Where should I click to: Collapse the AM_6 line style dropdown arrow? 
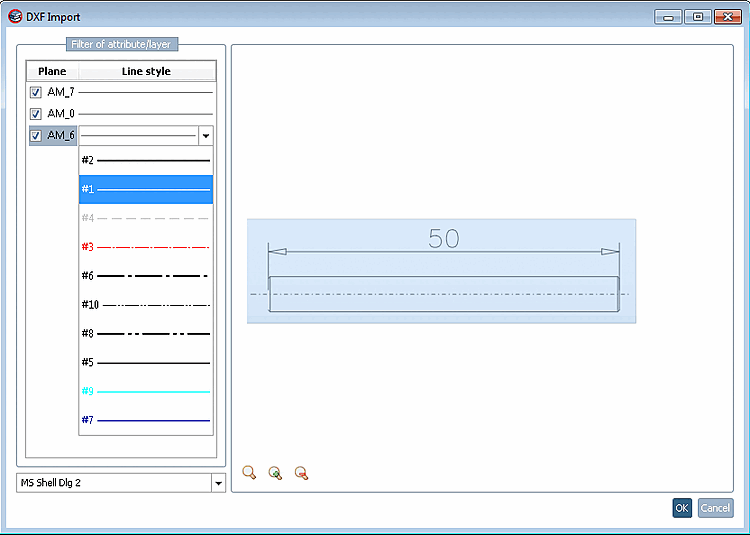(x=206, y=136)
